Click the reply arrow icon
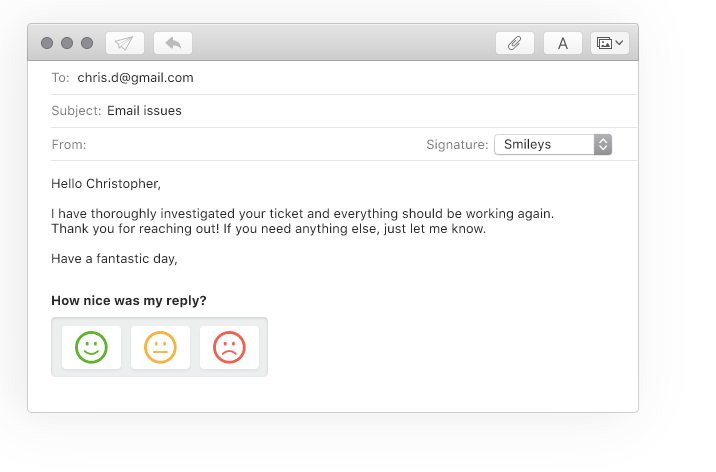716x472 pixels. click(173, 43)
